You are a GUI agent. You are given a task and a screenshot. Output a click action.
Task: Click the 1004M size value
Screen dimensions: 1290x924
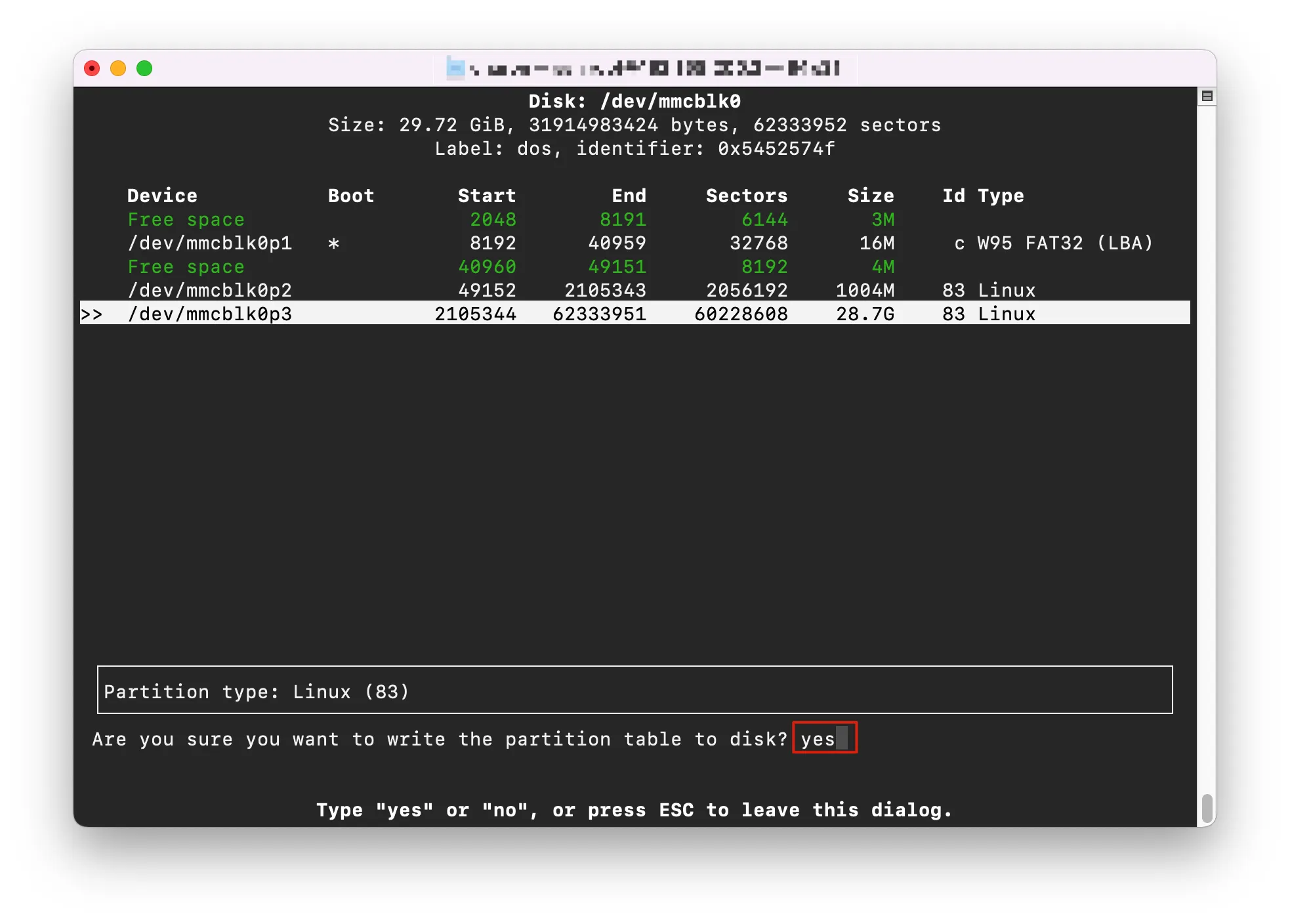[865, 291]
